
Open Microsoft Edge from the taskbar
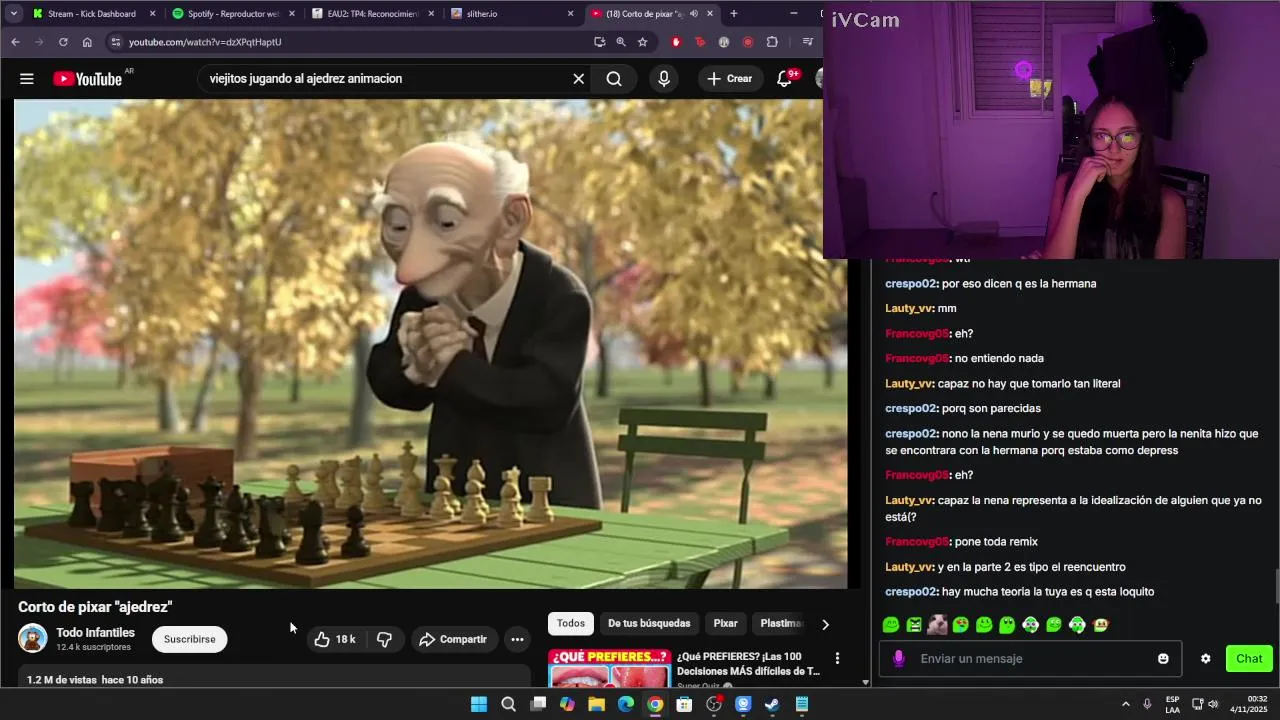click(626, 704)
